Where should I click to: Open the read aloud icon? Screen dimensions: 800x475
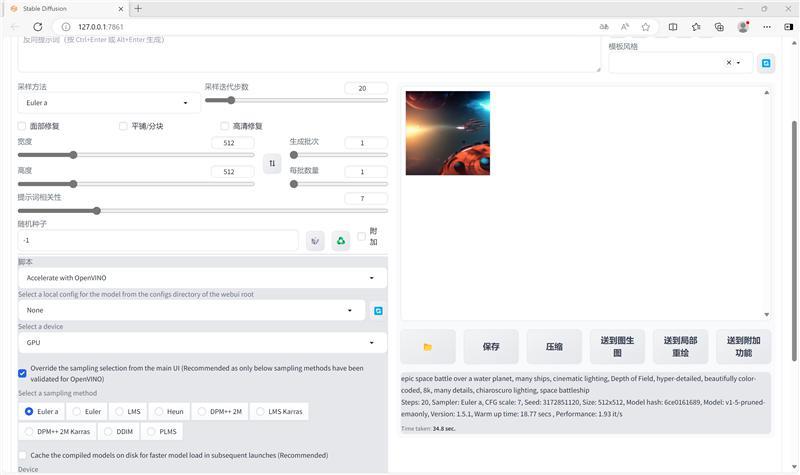point(625,27)
